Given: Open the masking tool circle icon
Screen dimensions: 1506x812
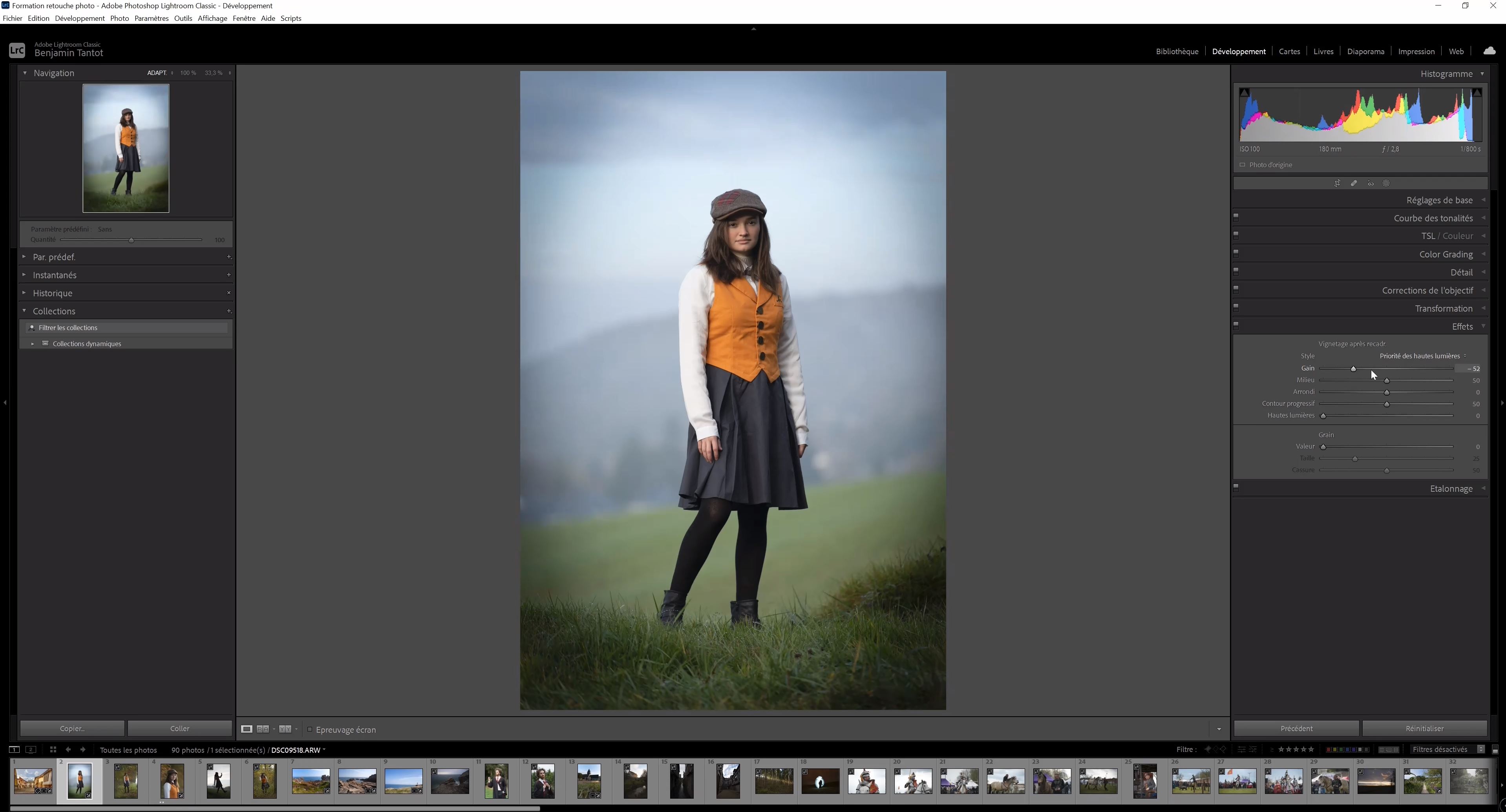Looking at the screenshot, I should (x=1386, y=184).
